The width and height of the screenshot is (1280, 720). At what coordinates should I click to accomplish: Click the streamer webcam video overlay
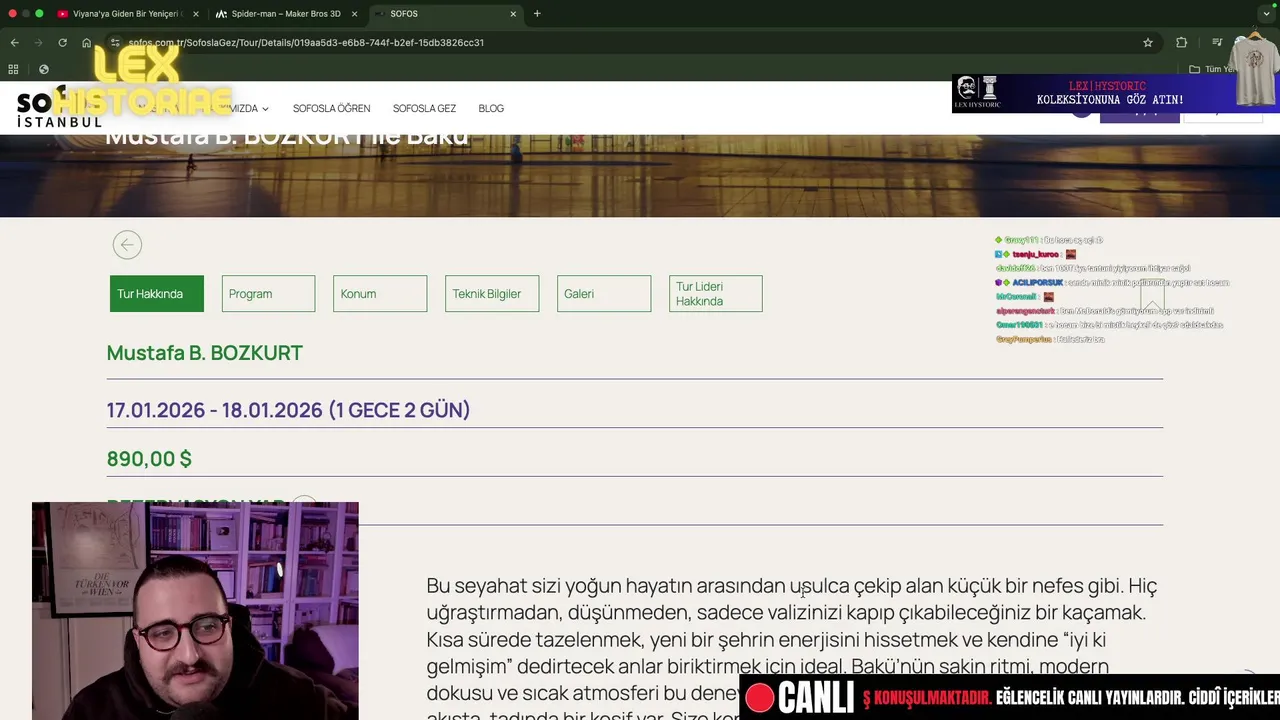coord(195,611)
